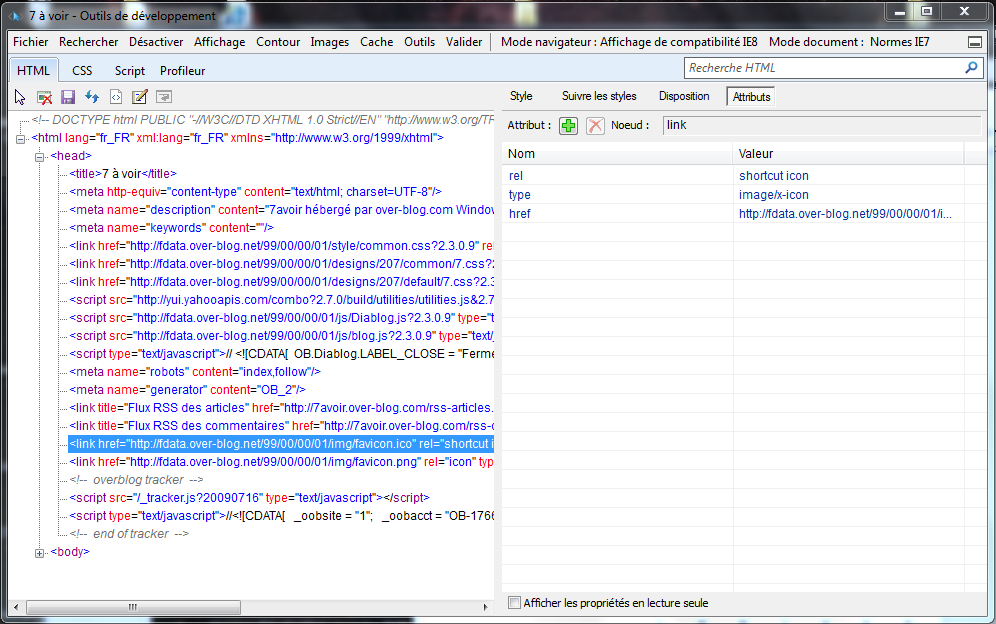Click the magnifier search icon

pos(970,68)
